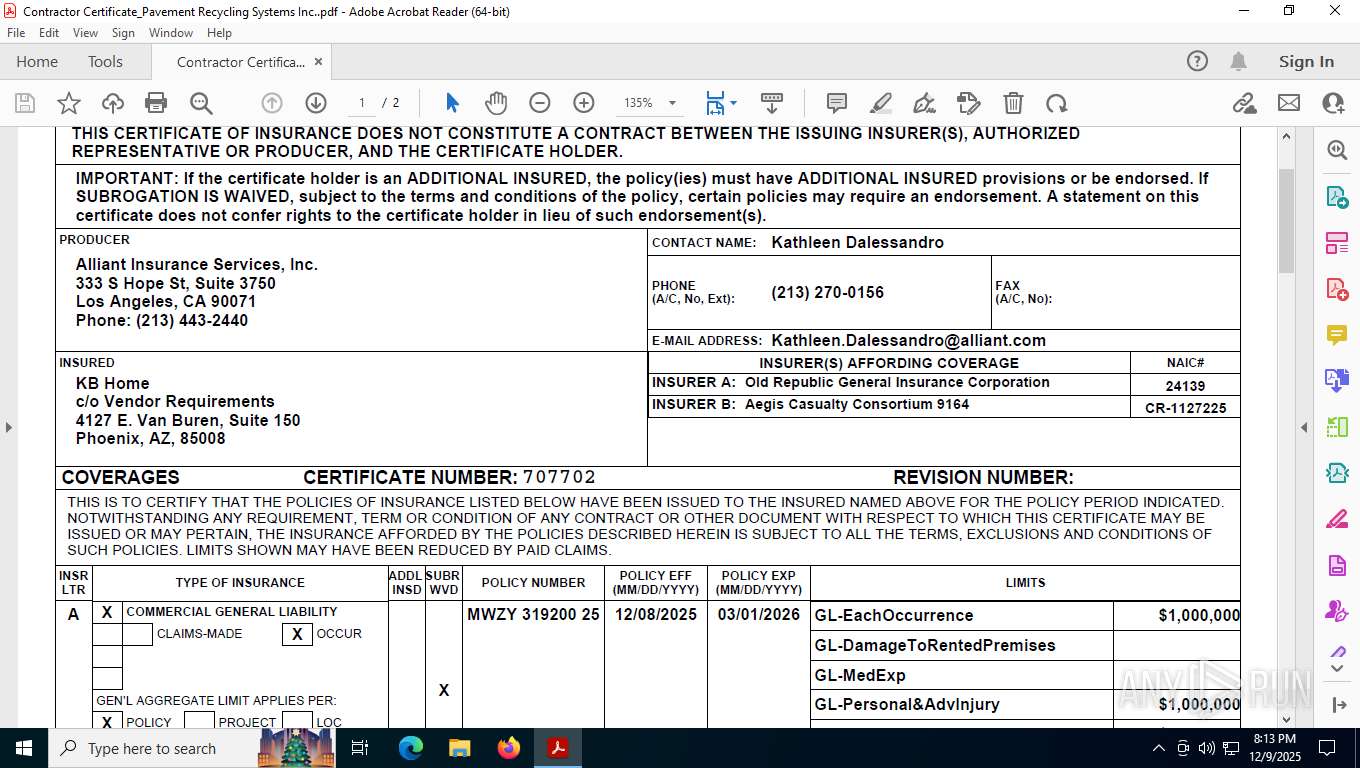Viewport: 1360px width, 768px height.
Task: Click the scrollbar down arrow
Action: (x=1286, y=718)
